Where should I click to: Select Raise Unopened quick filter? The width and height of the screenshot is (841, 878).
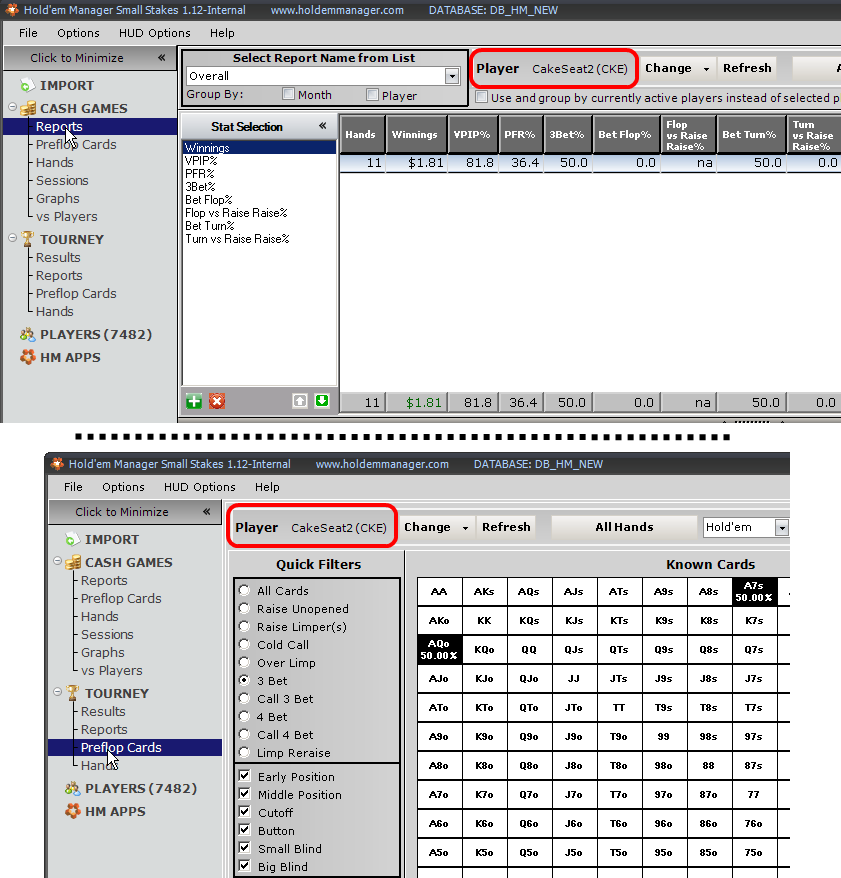click(x=244, y=608)
